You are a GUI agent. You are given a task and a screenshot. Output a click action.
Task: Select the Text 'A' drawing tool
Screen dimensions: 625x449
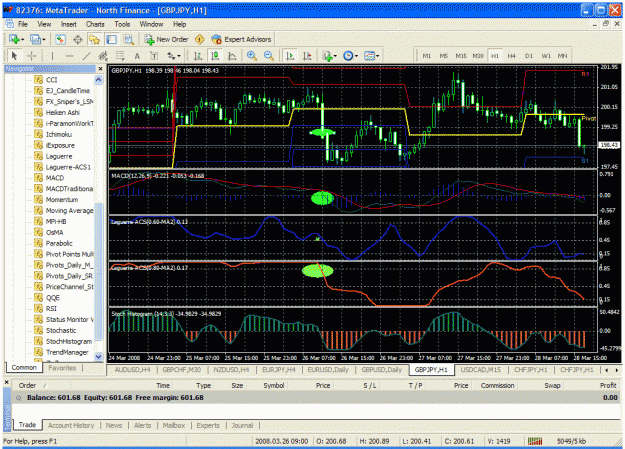tap(137, 56)
